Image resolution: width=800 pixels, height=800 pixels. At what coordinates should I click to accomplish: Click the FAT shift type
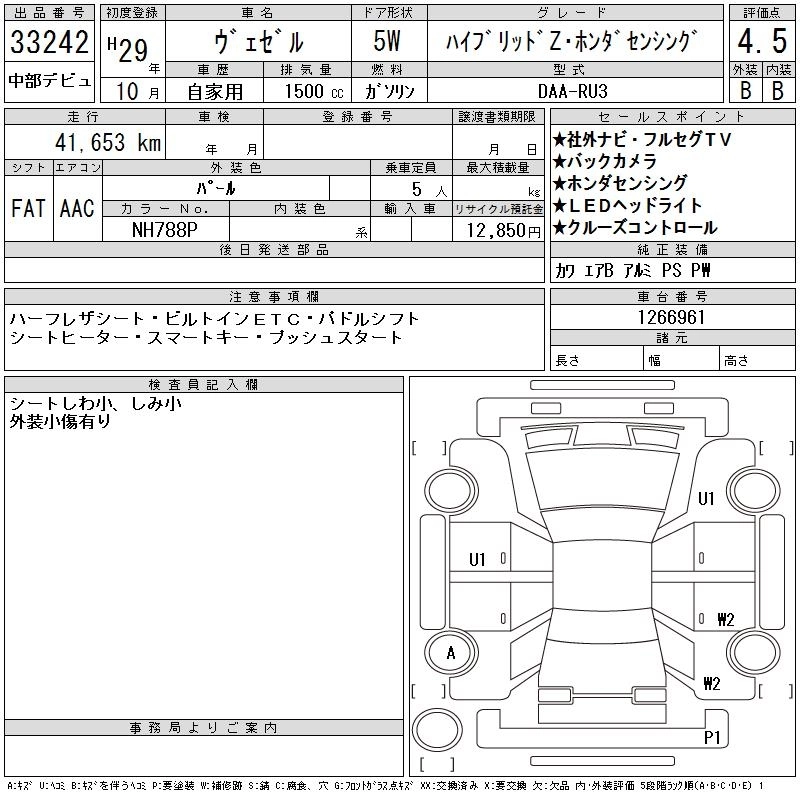(x=28, y=208)
